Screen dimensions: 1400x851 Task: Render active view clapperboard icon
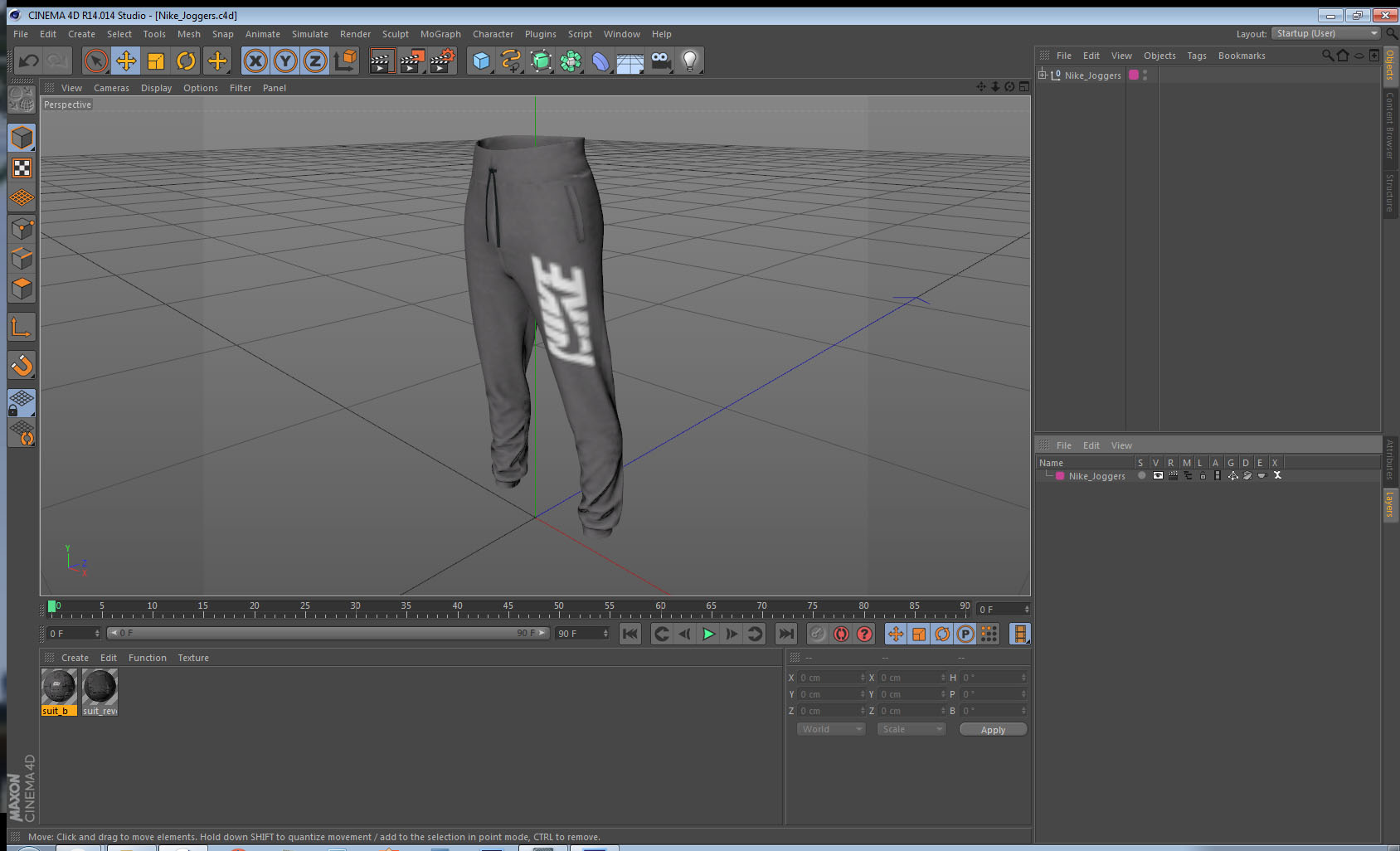382,61
